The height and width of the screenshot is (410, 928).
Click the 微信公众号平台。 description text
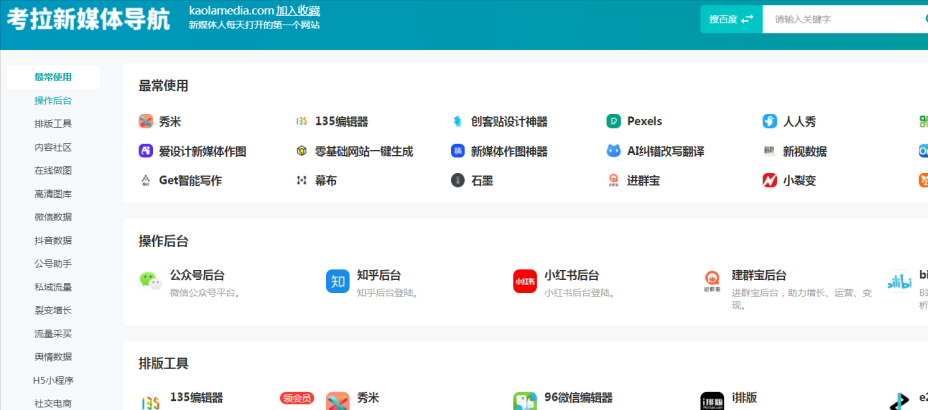click(x=205, y=293)
